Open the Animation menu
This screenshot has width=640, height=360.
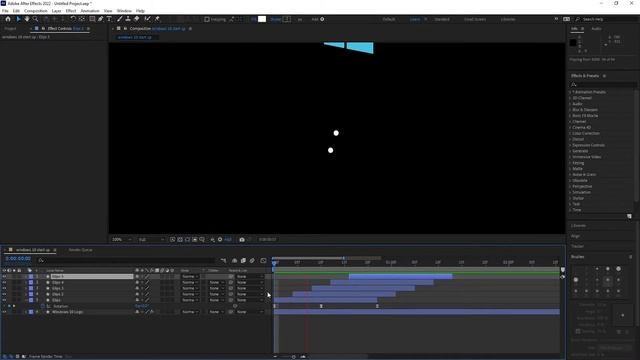(90, 11)
